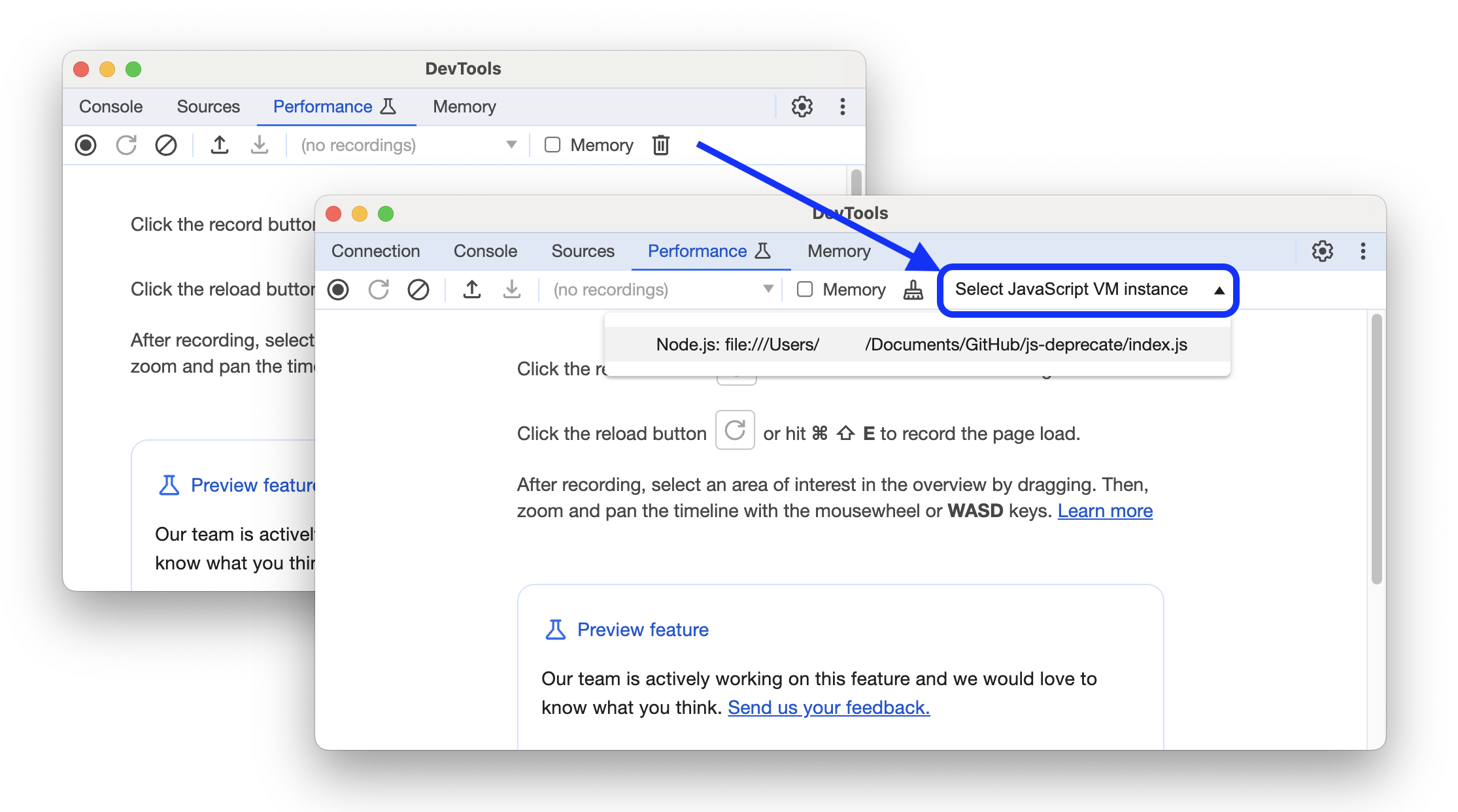Switch to the Performance tab
1458x812 pixels.
tap(697, 251)
